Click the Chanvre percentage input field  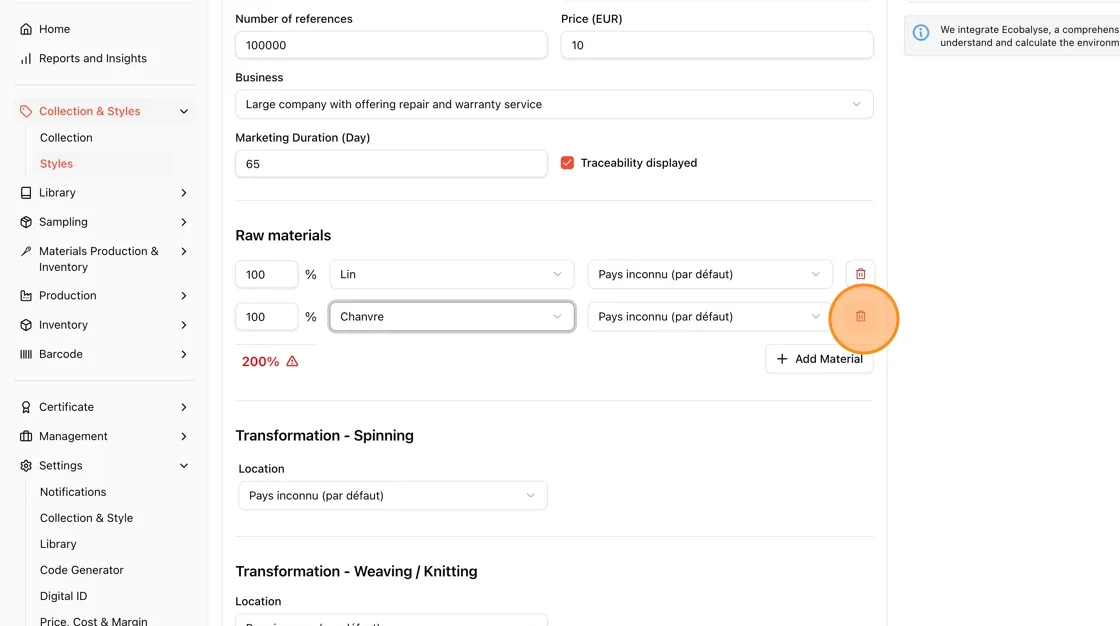tap(266, 317)
